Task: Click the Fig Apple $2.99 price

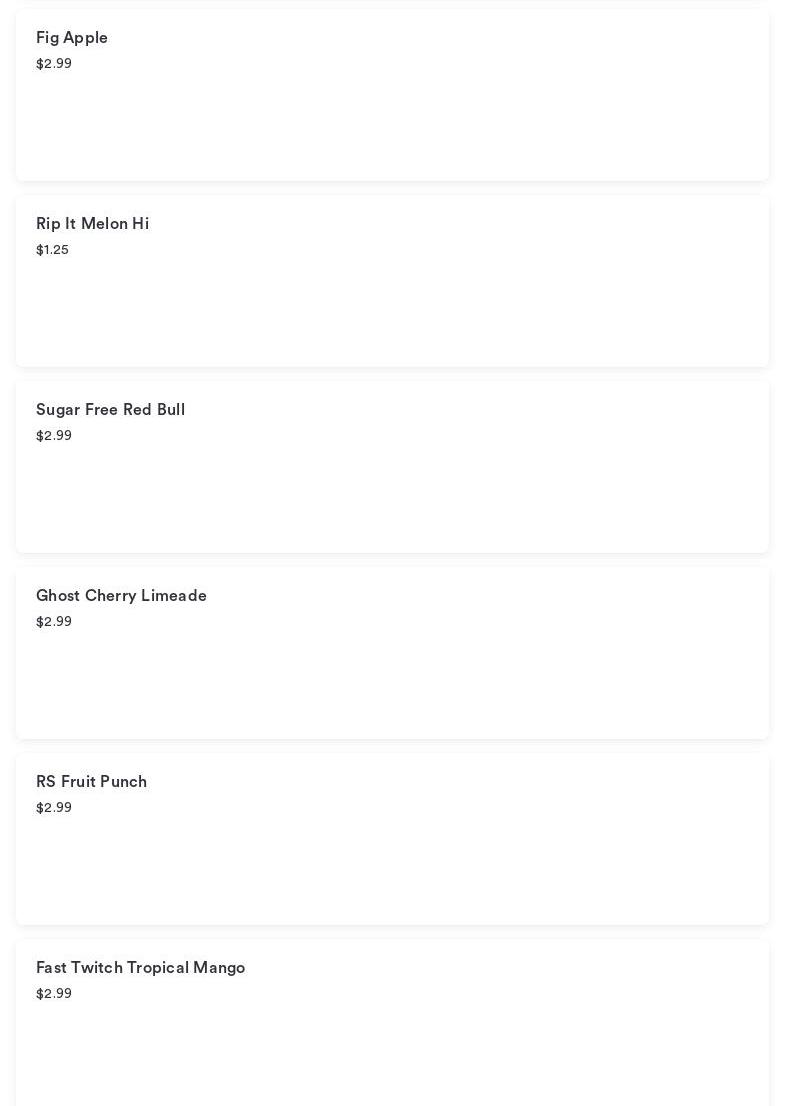Action: tap(54, 64)
